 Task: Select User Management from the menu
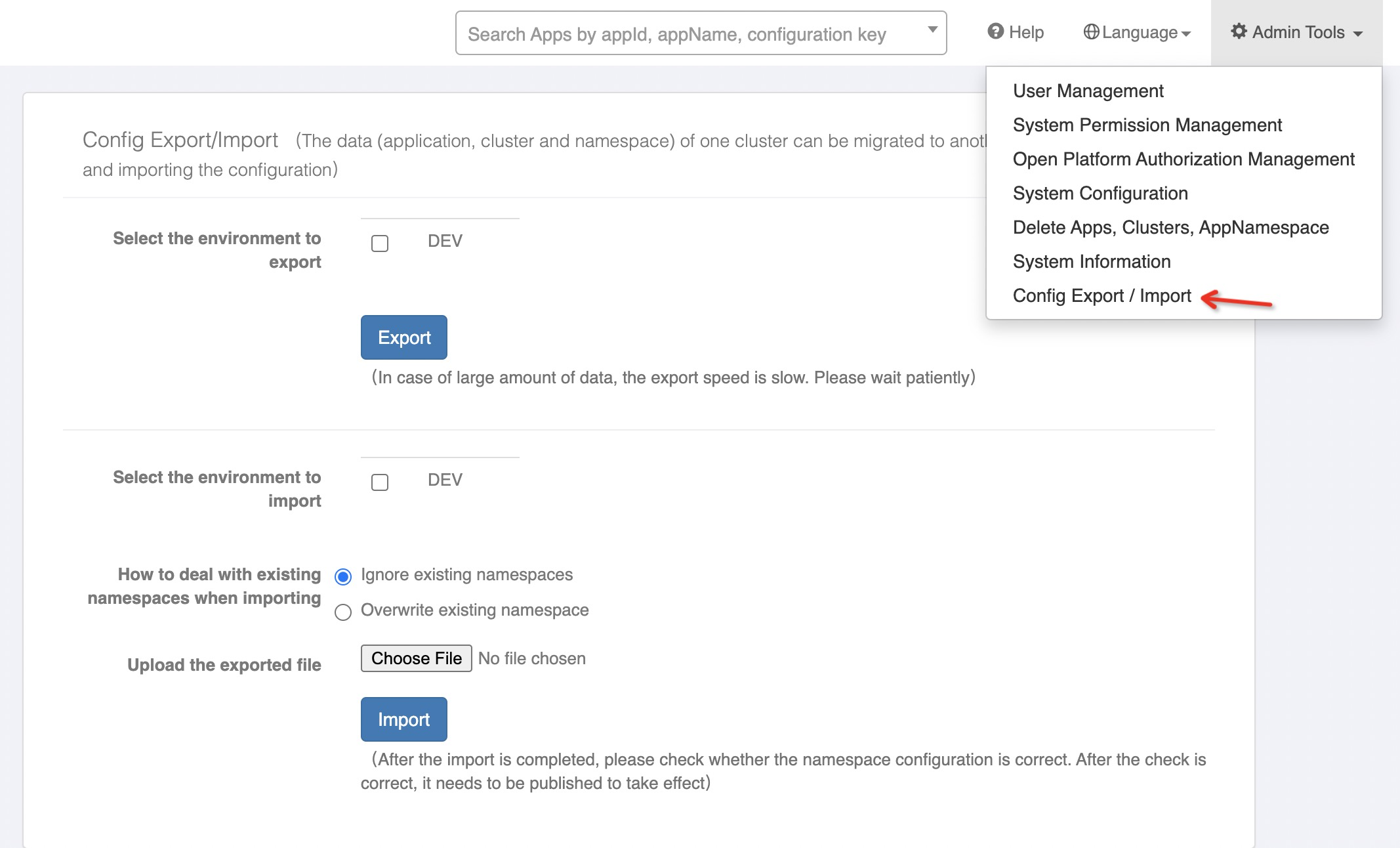(1087, 91)
